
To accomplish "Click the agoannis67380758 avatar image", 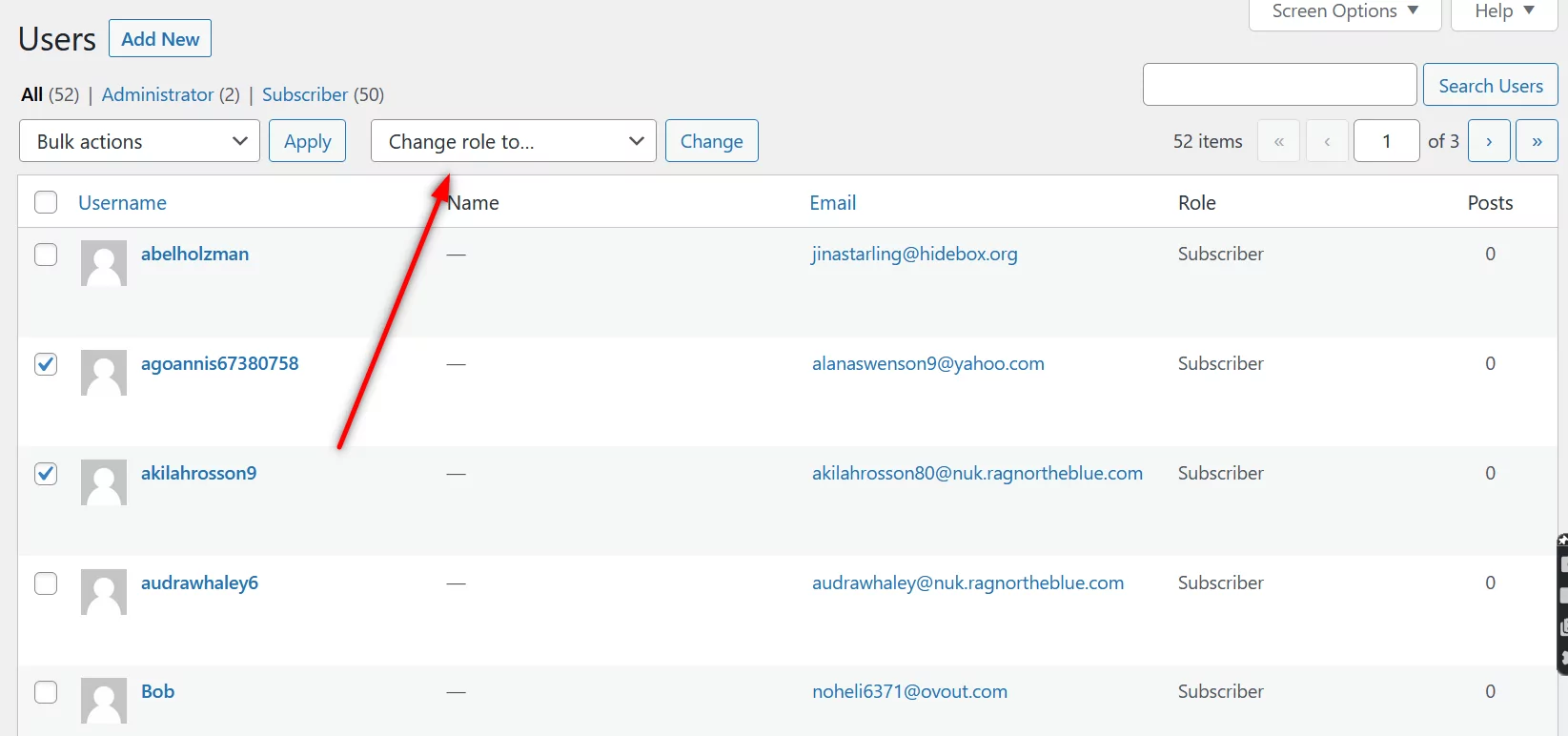I will pyautogui.click(x=104, y=373).
